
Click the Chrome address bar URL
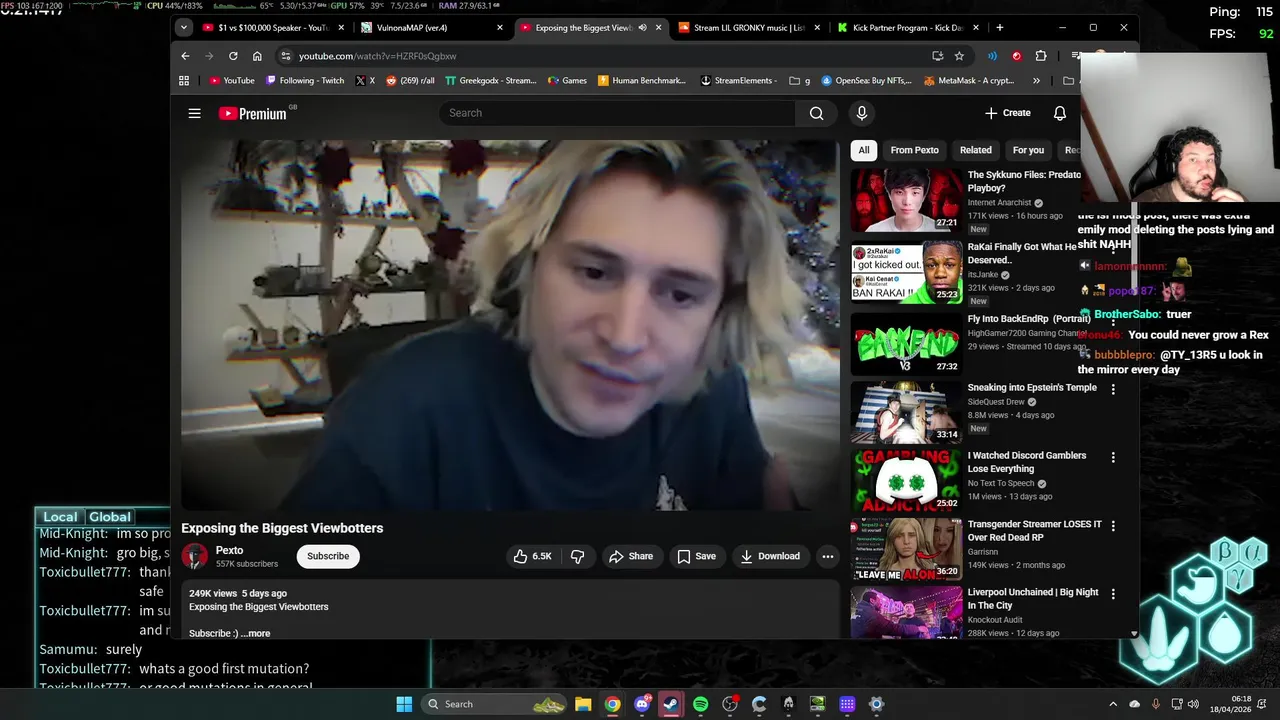(x=377, y=56)
